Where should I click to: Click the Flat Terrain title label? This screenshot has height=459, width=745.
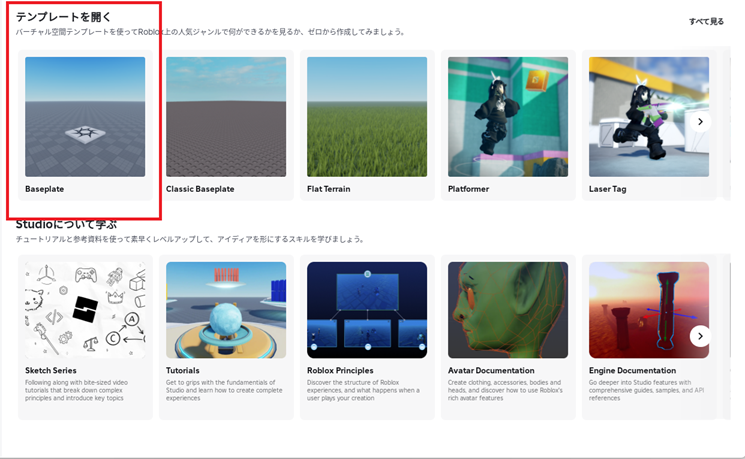tap(329, 188)
